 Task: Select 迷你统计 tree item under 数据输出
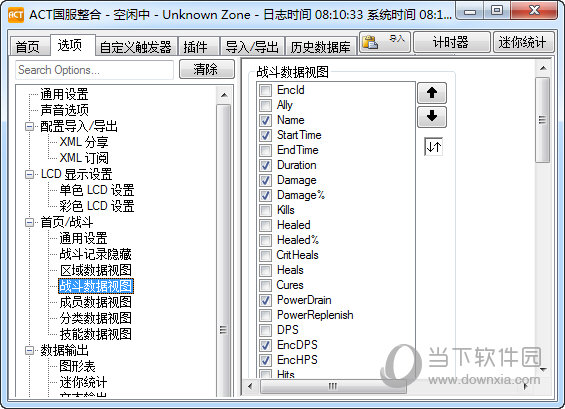83,382
